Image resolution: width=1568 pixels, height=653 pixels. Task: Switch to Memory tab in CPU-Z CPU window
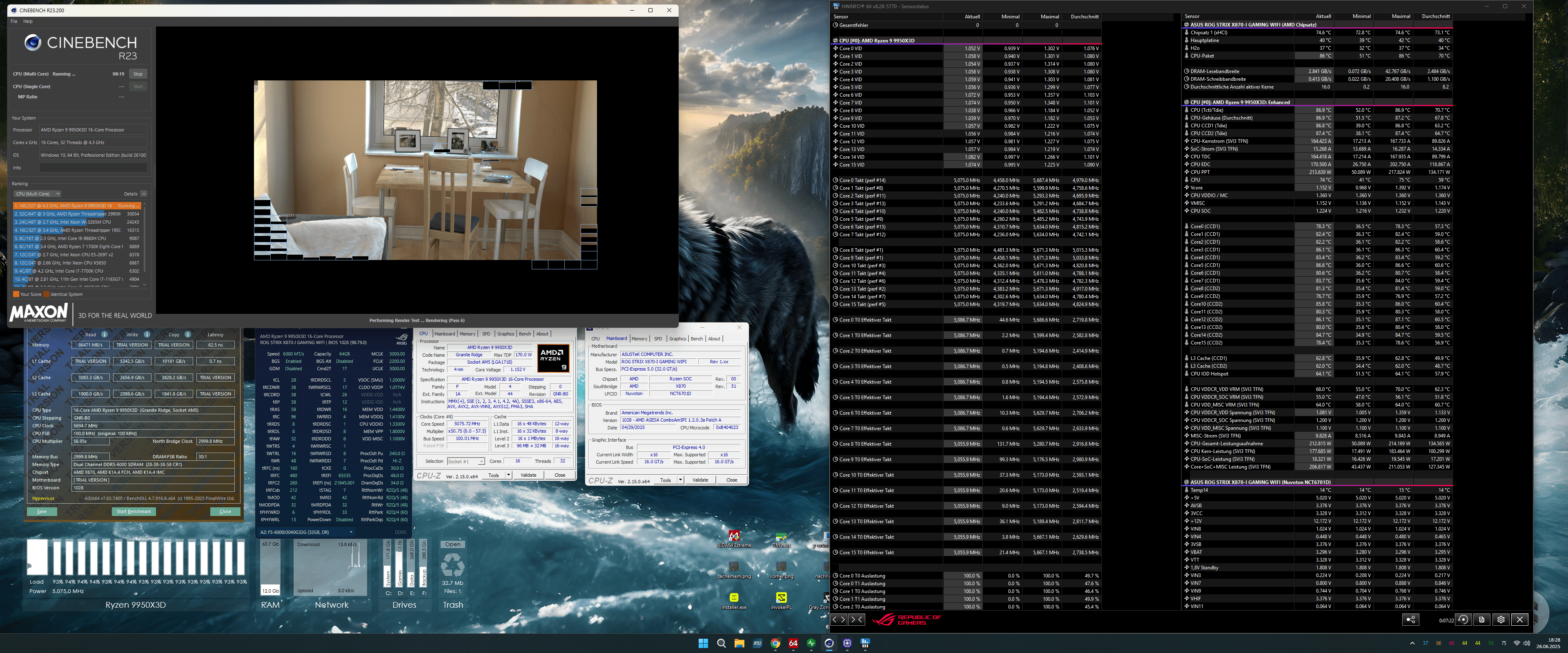tap(468, 334)
